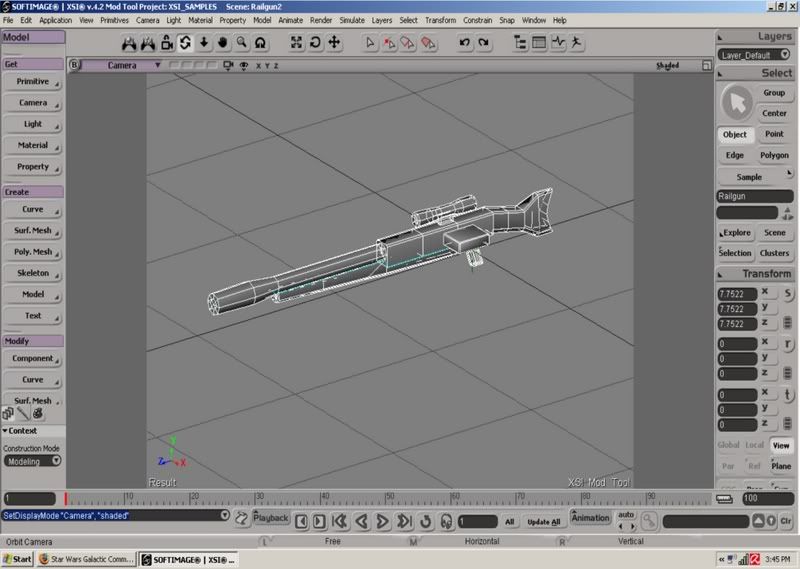This screenshot has width=800, height=569.
Task: Toggle the Edge selection filter
Action: (x=734, y=155)
